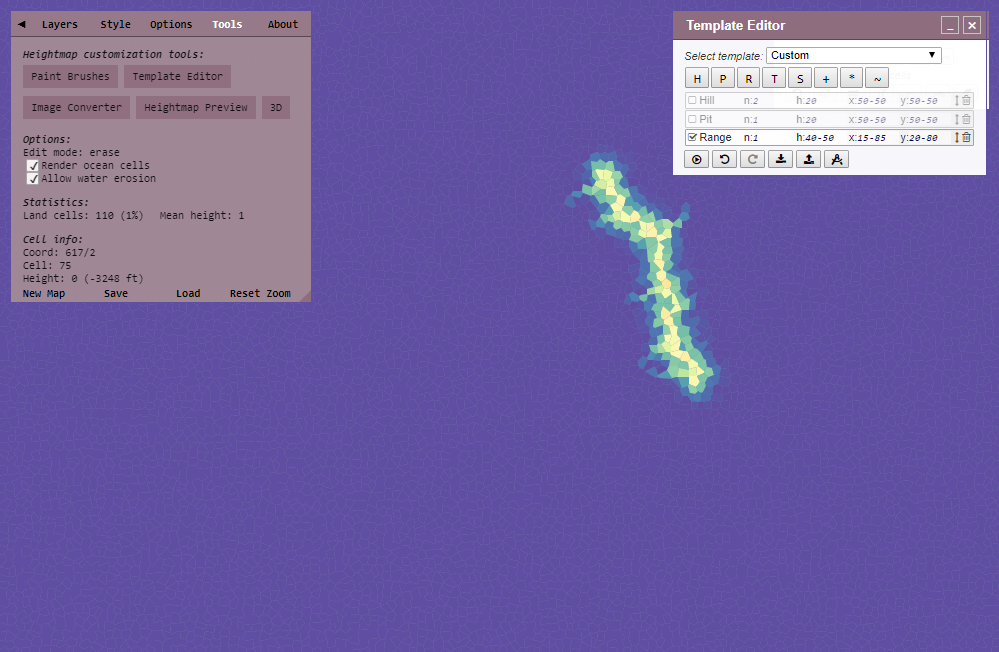Uncheck Render ocean cells
Viewport: 999px width, 652px height.
click(34, 165)
